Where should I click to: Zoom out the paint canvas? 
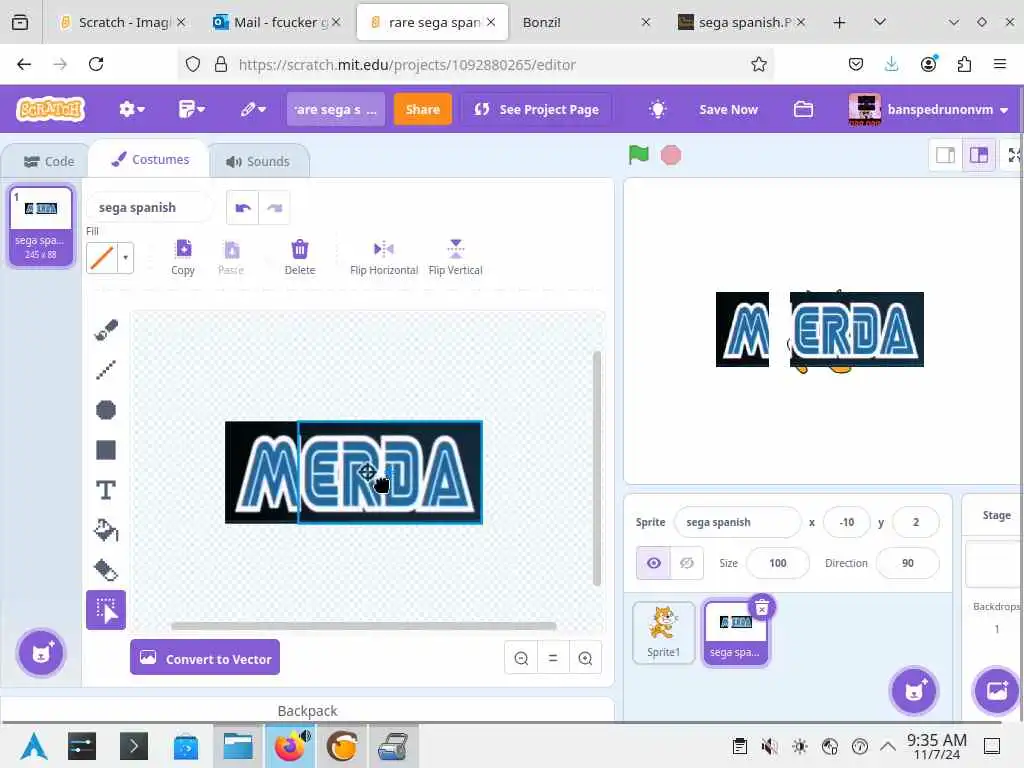(521, 658)
